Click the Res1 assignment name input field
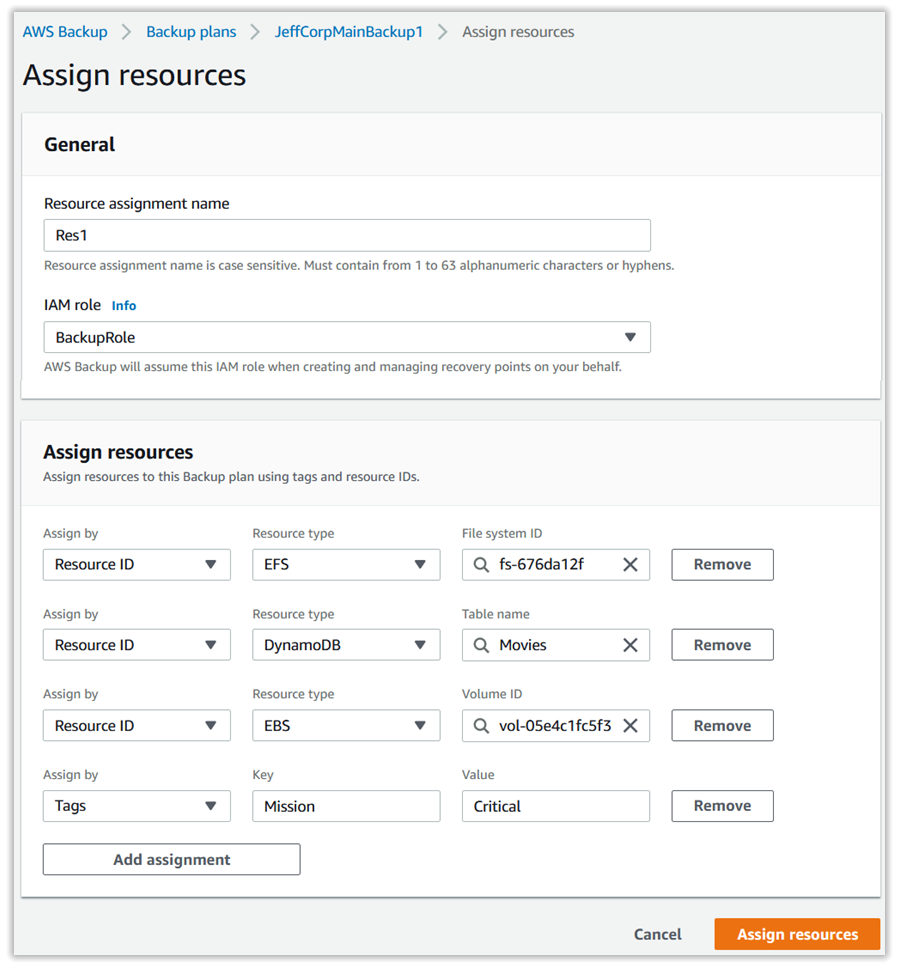Image resolution: width=900 pixels, height=965 pixels. pos(346,234)
